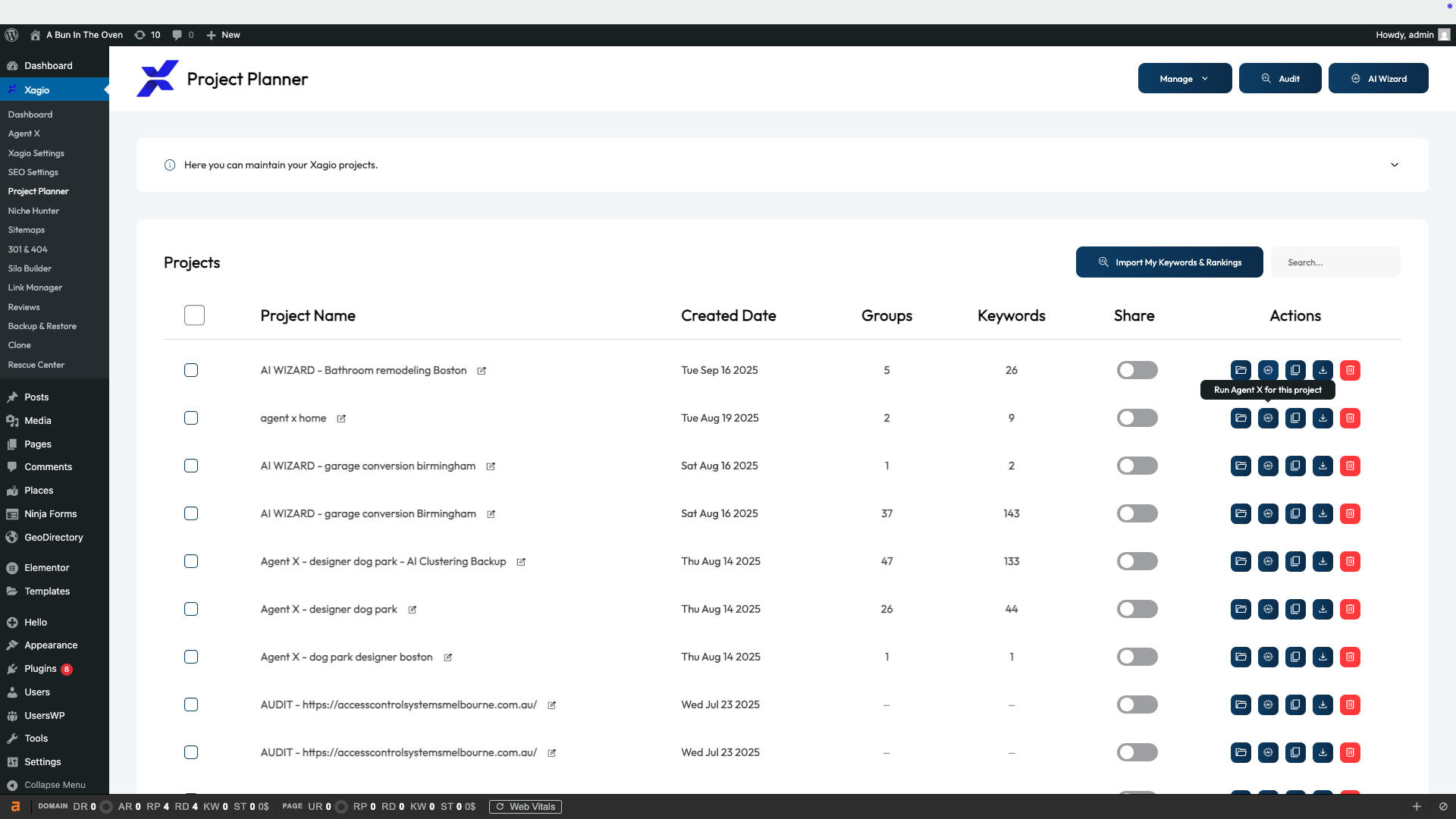1456x819 pixels.
Task: Click Import My Keywords & Rankings
Action: [x=1169, y=262]
